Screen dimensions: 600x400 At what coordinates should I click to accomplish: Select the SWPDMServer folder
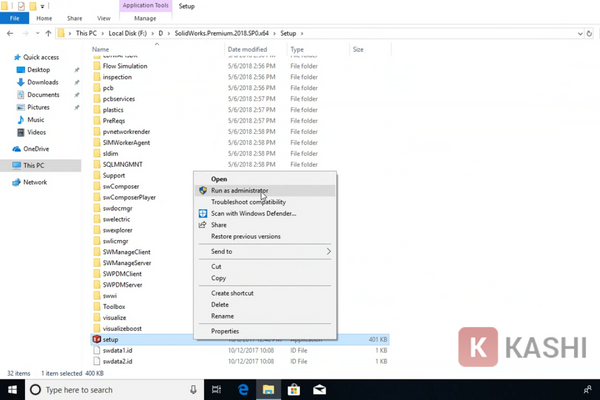click(122, 285)
